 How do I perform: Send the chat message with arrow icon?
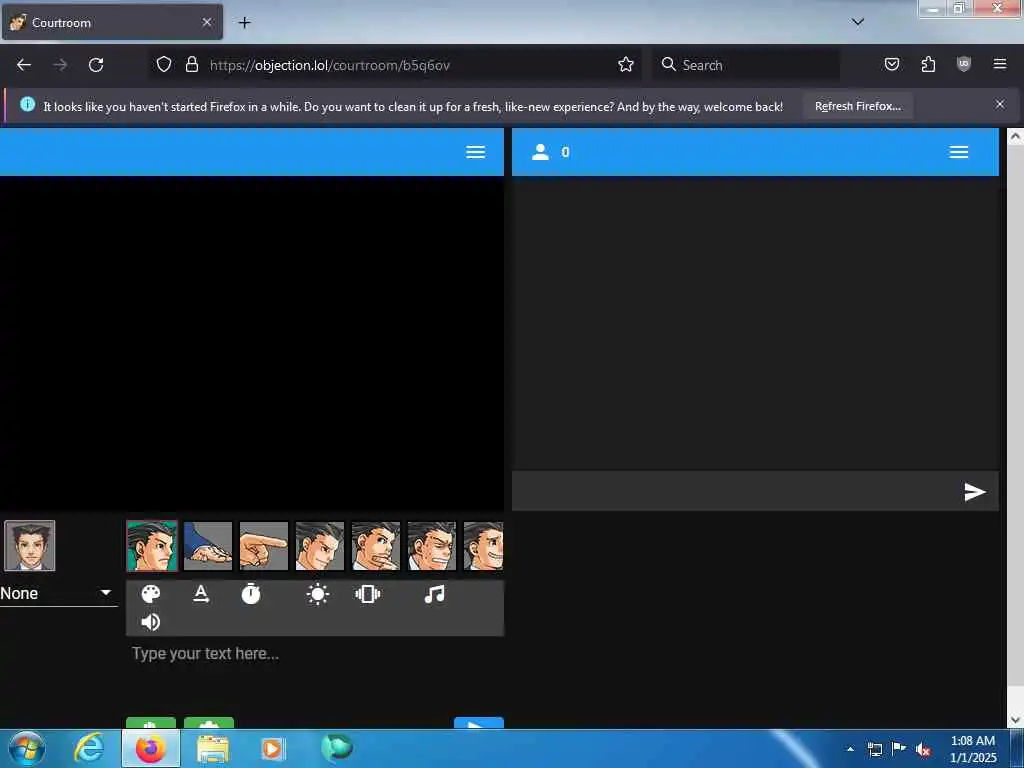[974, 492]
